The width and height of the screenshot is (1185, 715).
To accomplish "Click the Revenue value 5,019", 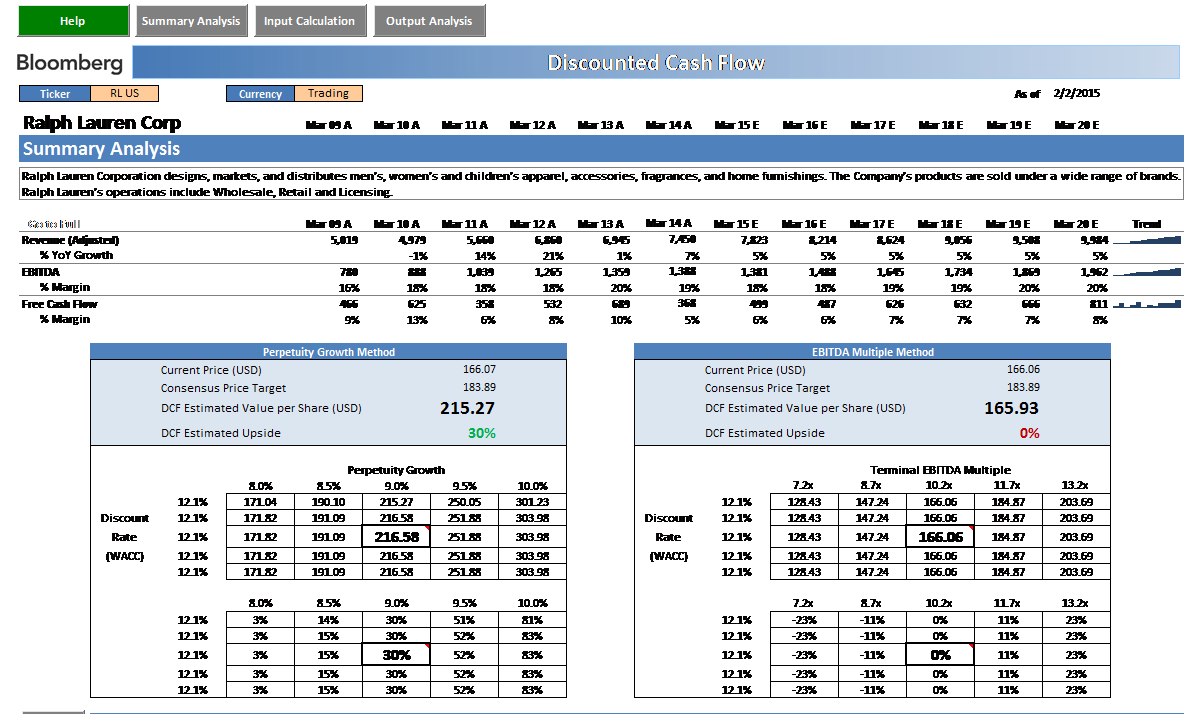I will (x=344, y=240).
